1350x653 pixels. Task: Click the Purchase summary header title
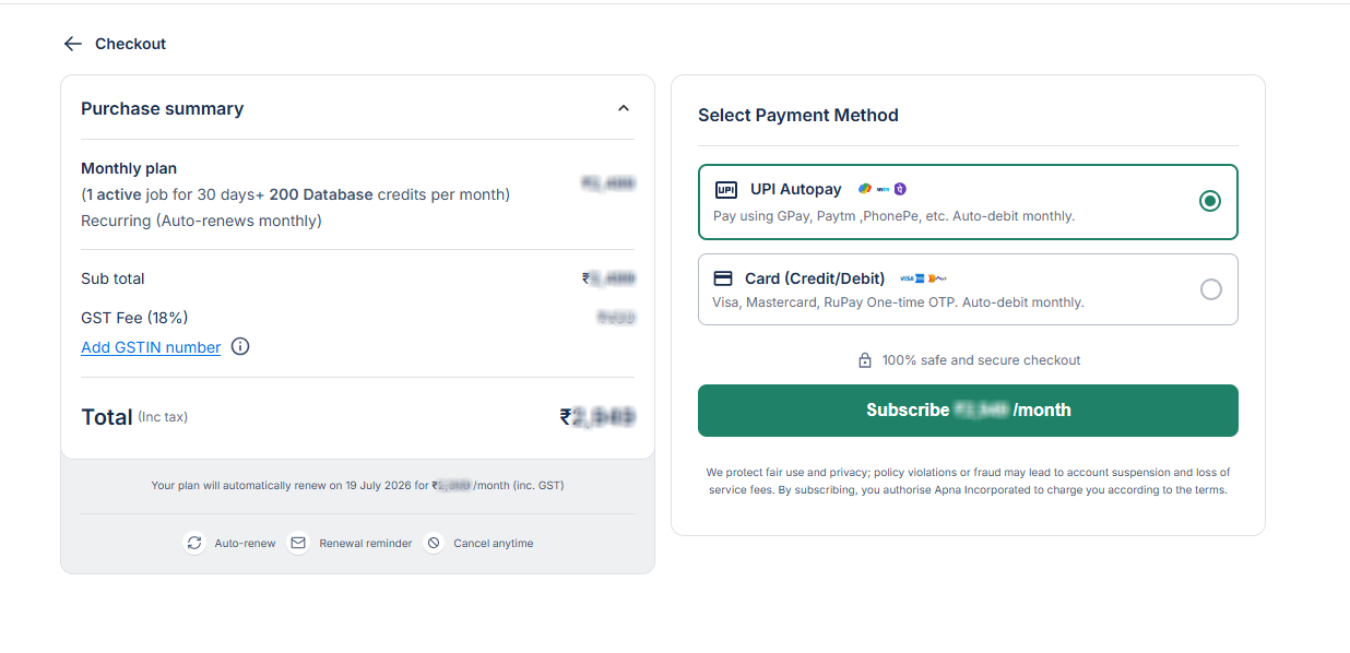coord(162,108)
